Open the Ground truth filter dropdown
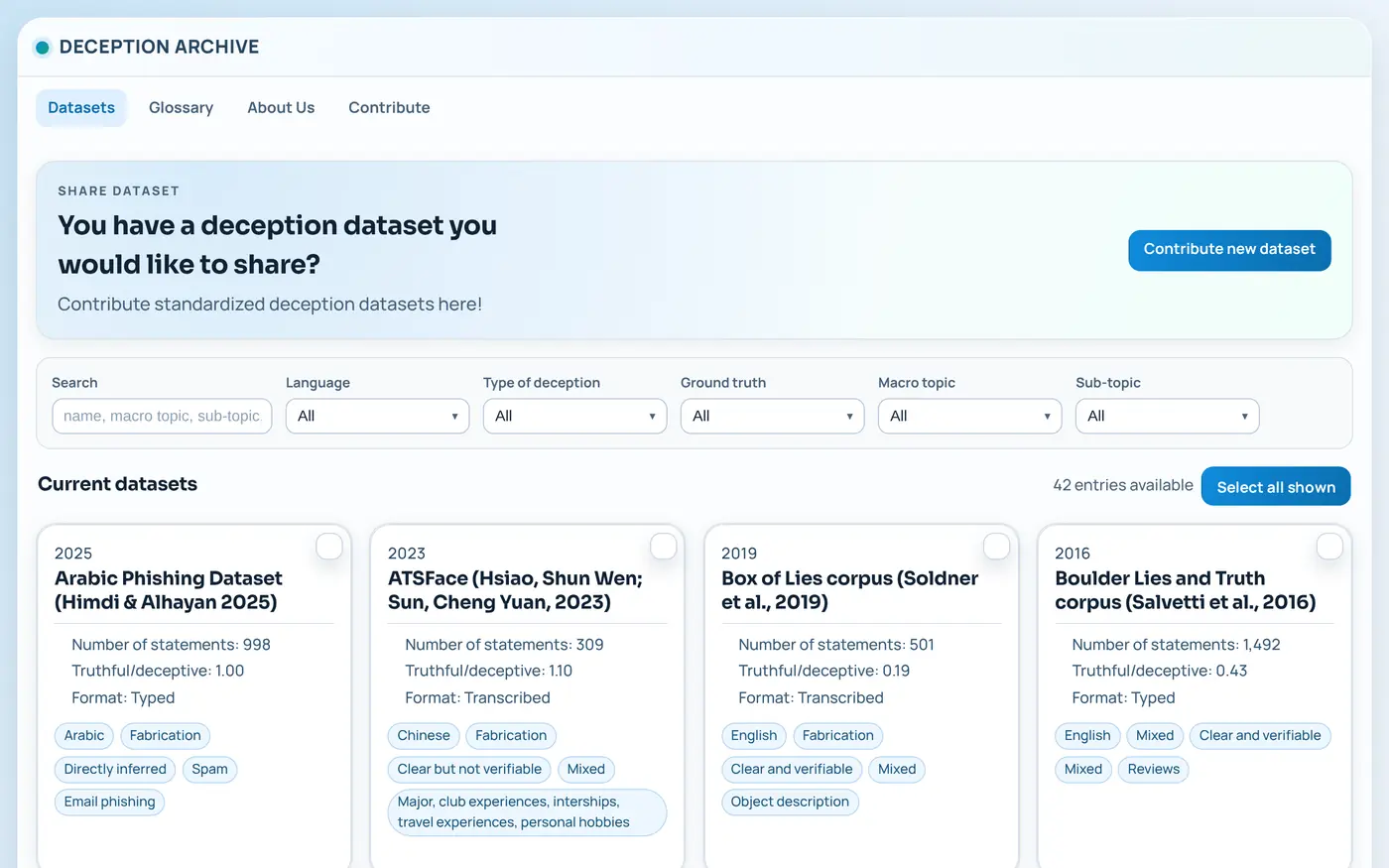Viewport: 1389px width, 868px height. (772, 417)
